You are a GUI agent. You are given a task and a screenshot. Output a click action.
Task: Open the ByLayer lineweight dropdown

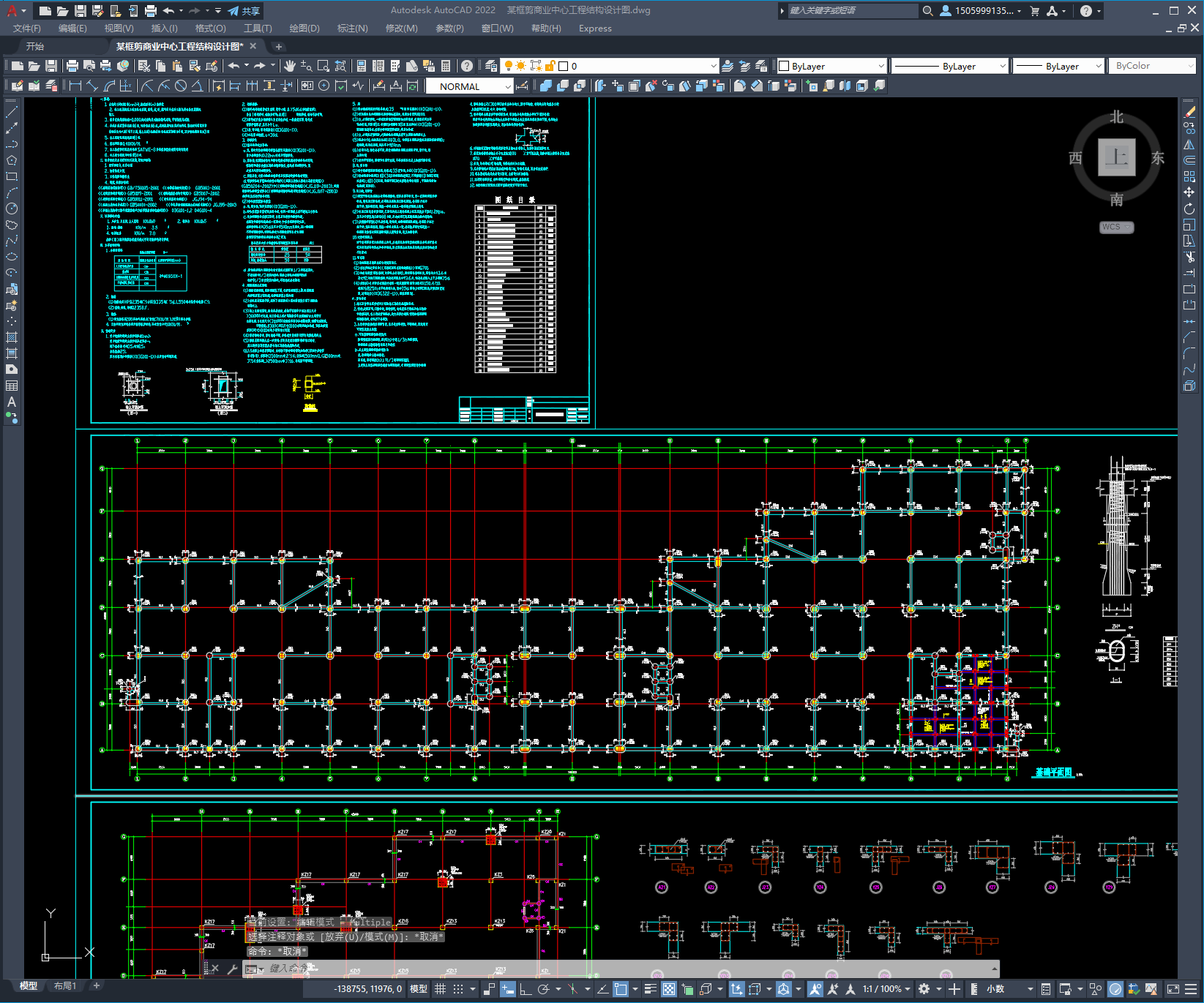click(1058, 66)
